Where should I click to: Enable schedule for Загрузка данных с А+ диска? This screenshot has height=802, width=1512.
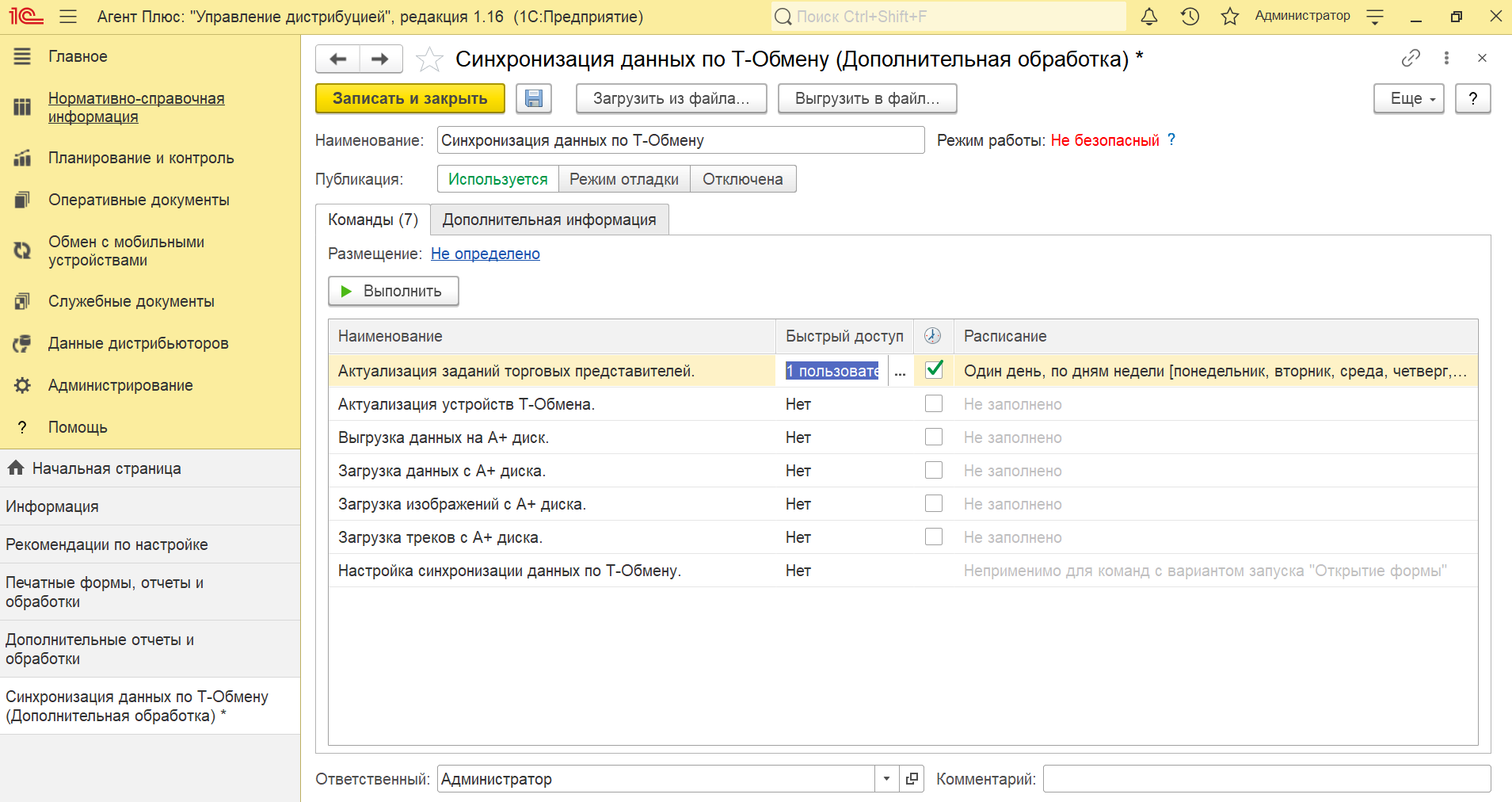(934, 470)
